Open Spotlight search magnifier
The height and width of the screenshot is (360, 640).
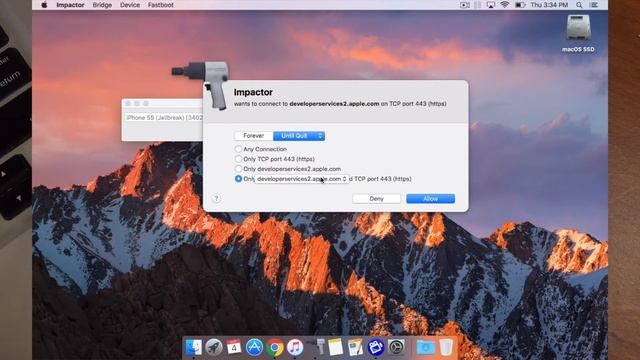(x=579, y=5)
